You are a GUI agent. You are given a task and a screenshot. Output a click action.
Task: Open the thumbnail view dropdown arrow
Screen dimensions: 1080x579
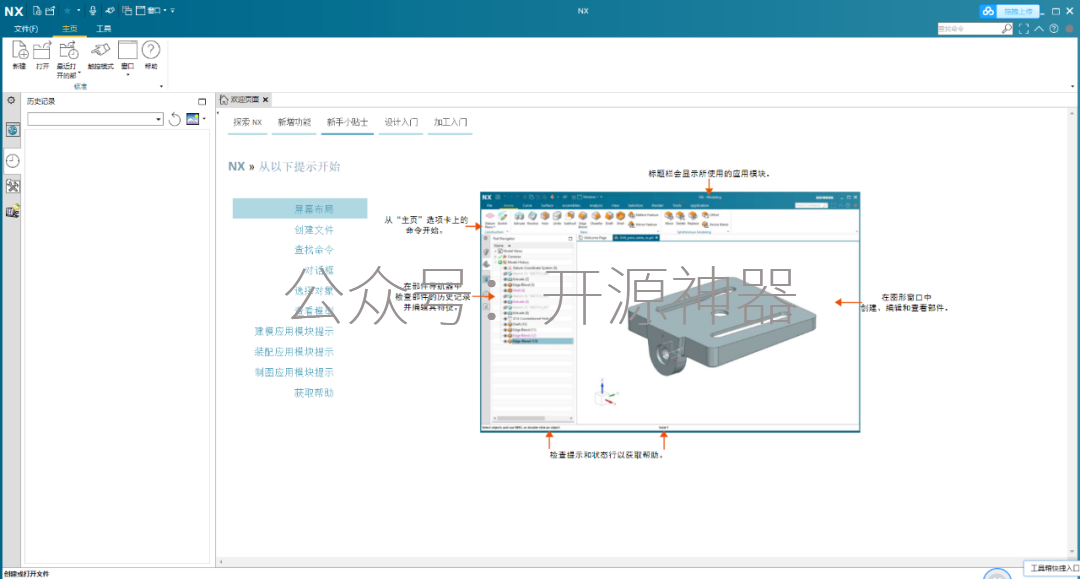pyautogui.click(x=205, y=119)
